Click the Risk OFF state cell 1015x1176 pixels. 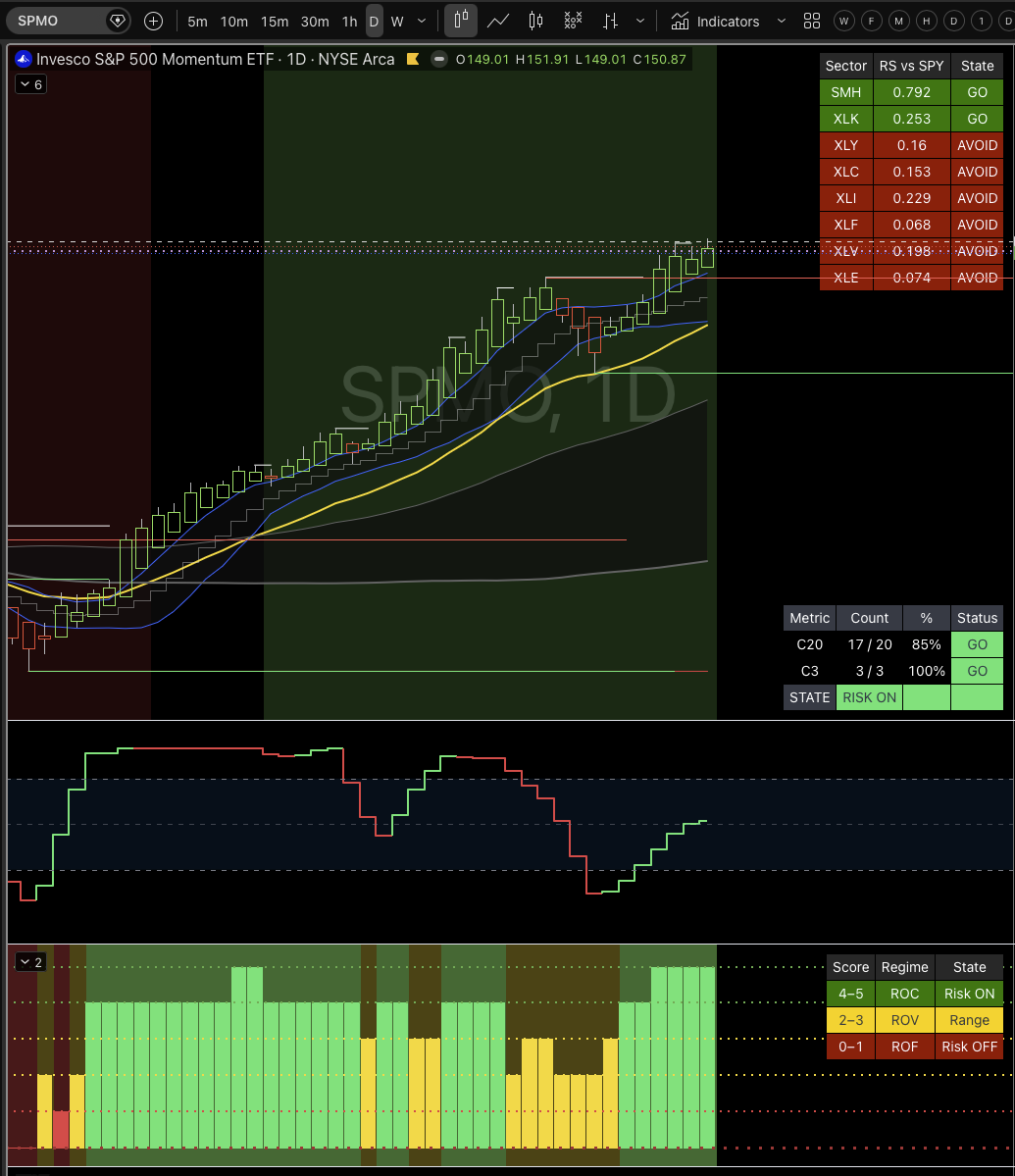969,1047
